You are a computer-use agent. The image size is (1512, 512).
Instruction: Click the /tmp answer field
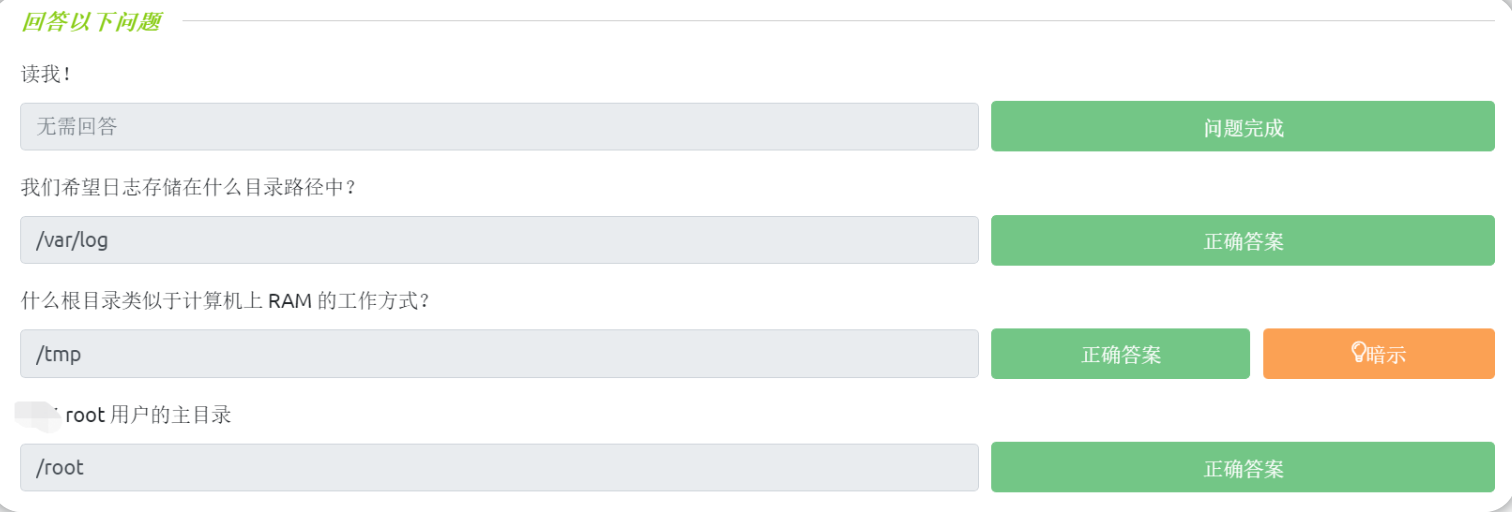click(x=499, y=354)
